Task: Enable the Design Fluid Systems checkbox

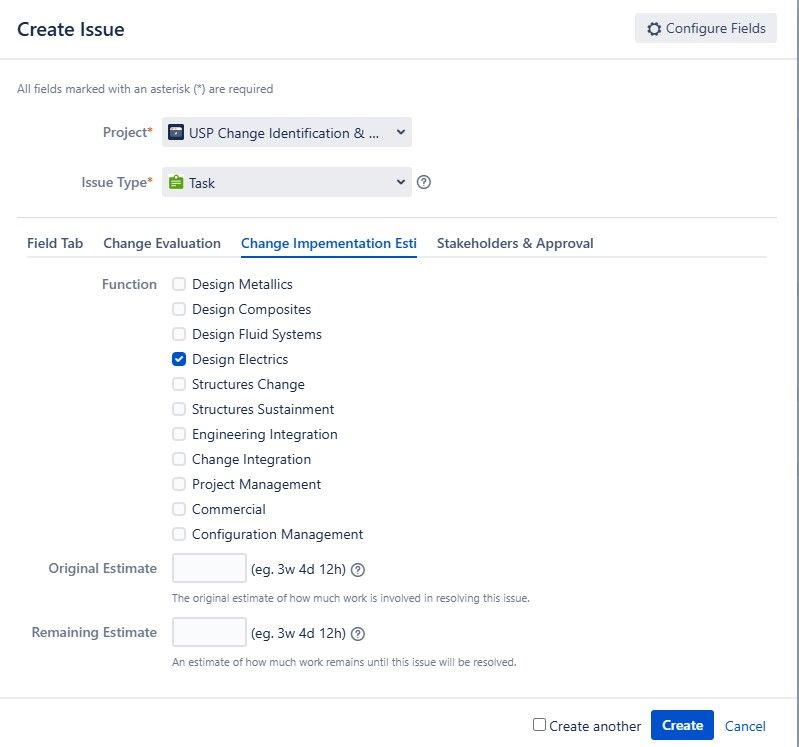Action: tap(179, 334)
